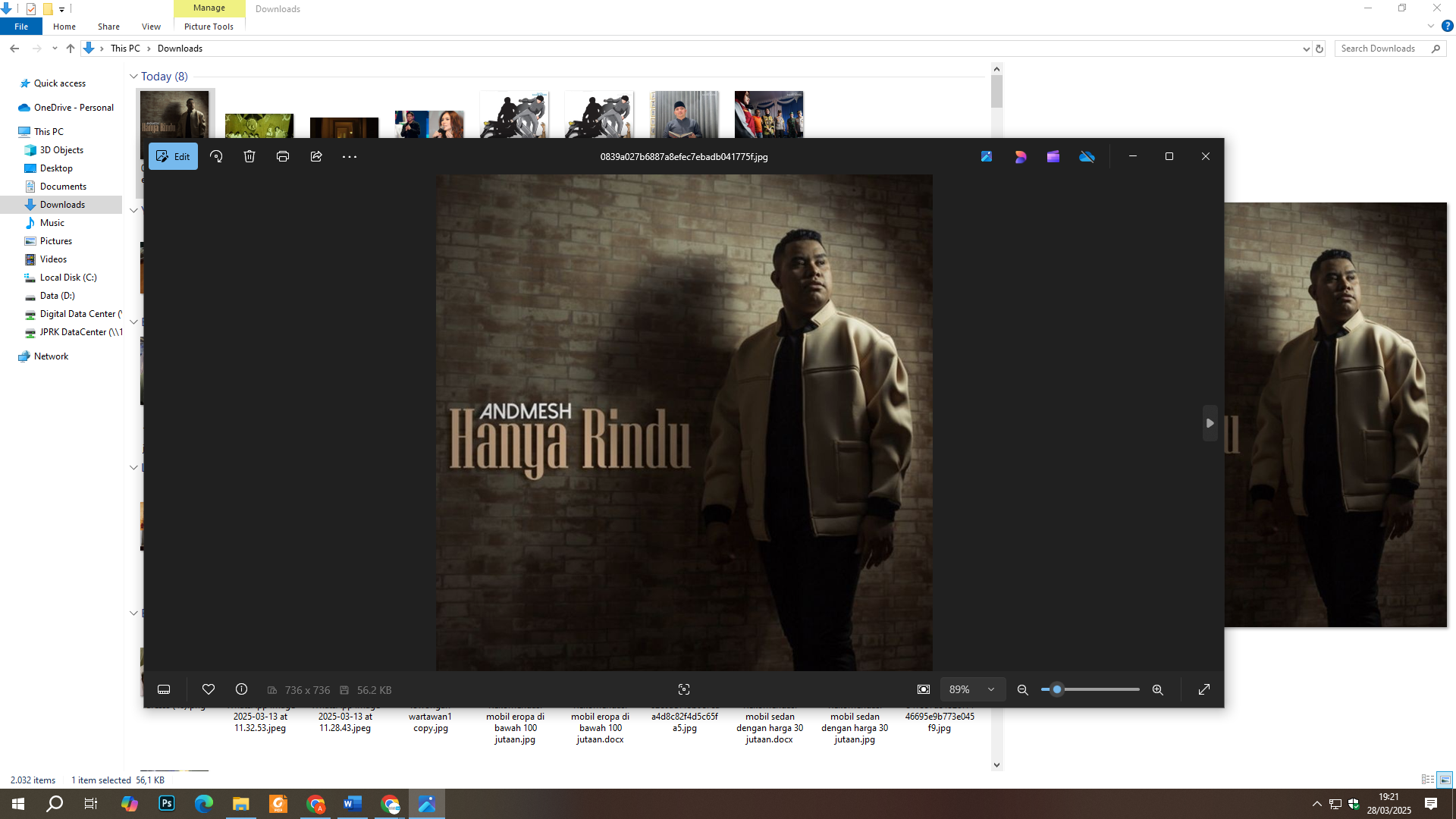Switch Explorer to details view icon
The height and width of the screenshot is (819, 1456).
coord(1427,780)
